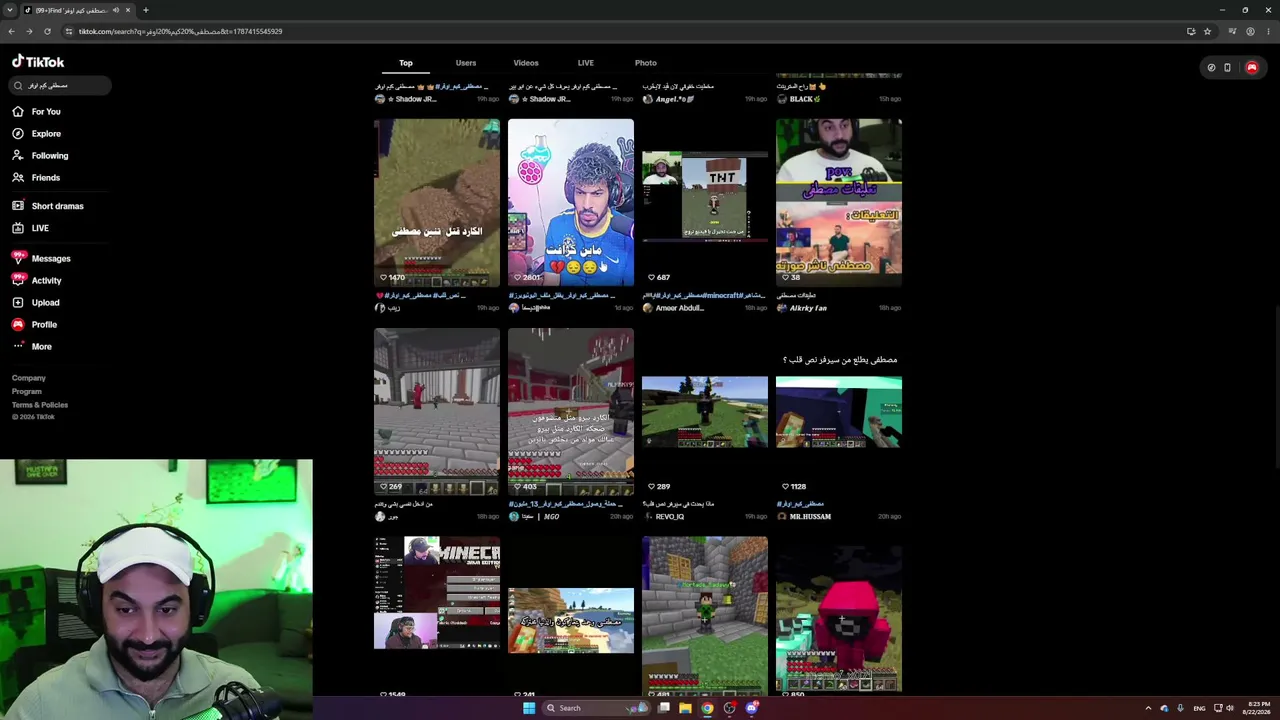Viewport: 1280px width, 720px height.
Task: Open the TikTok home logo
Action: click(x=38, y=62)
